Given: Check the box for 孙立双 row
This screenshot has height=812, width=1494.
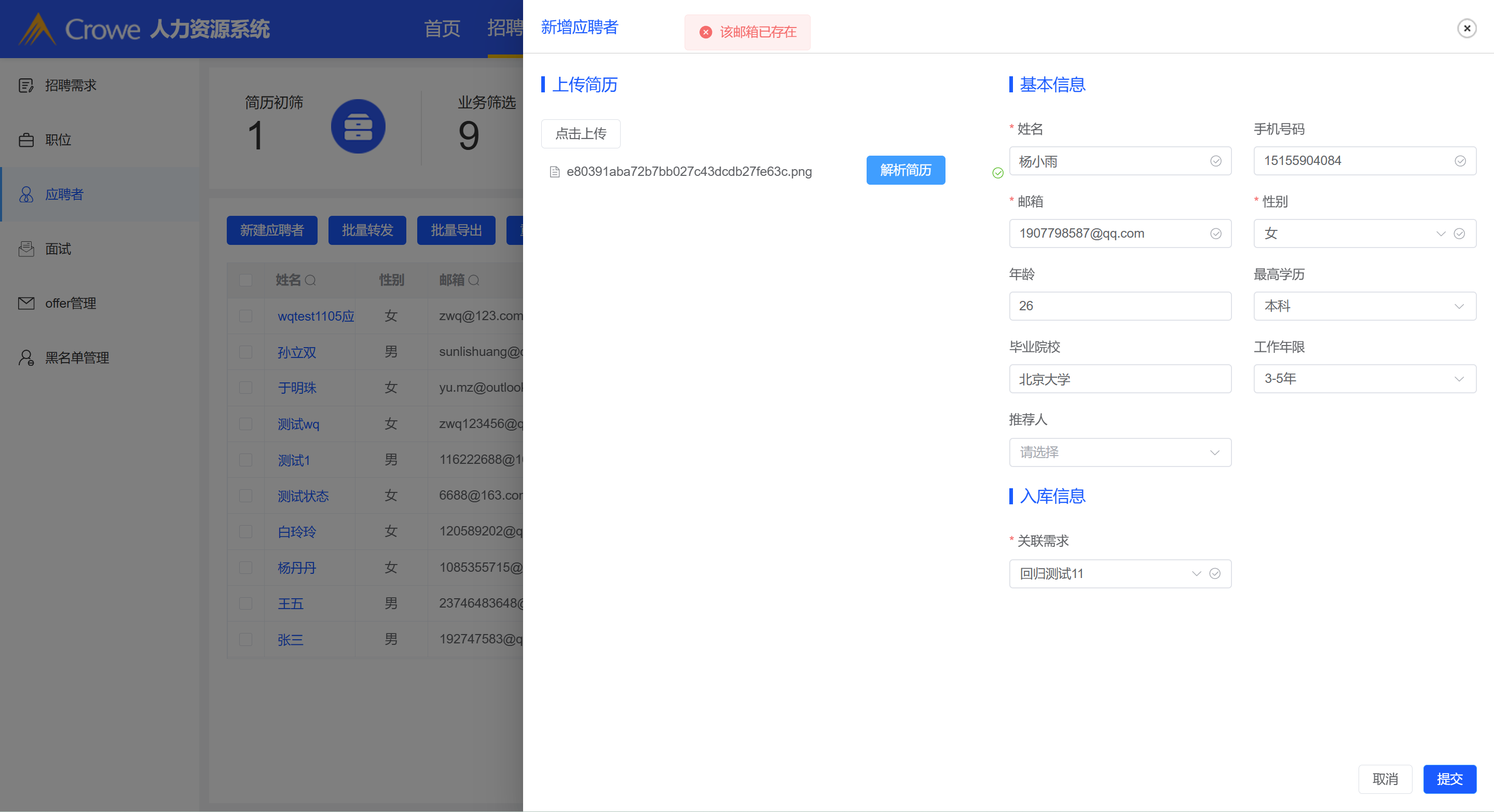Looking at the screenshot, I should pos(246,352).
